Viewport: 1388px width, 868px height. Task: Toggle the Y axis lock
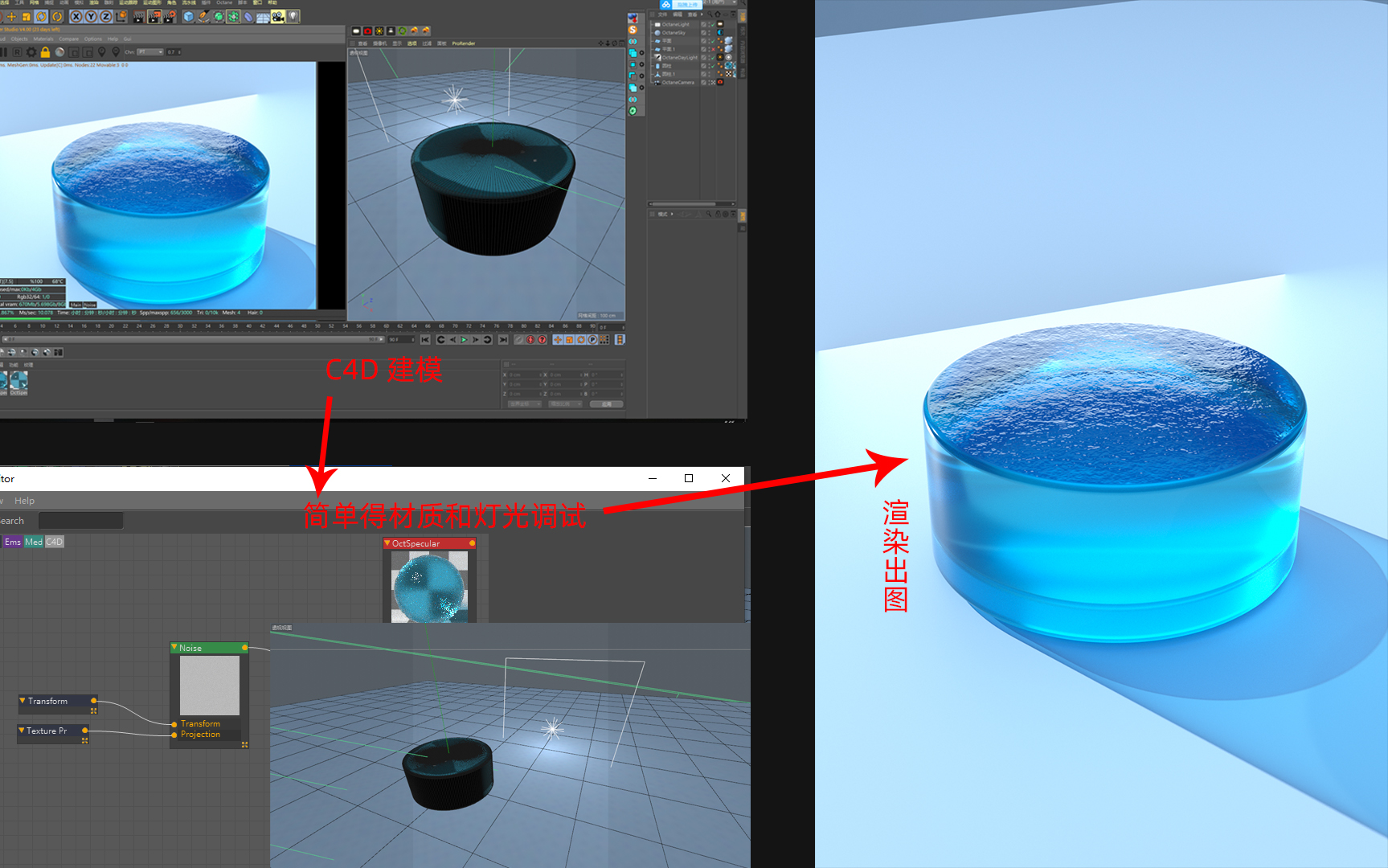click(x=91, y=16)
